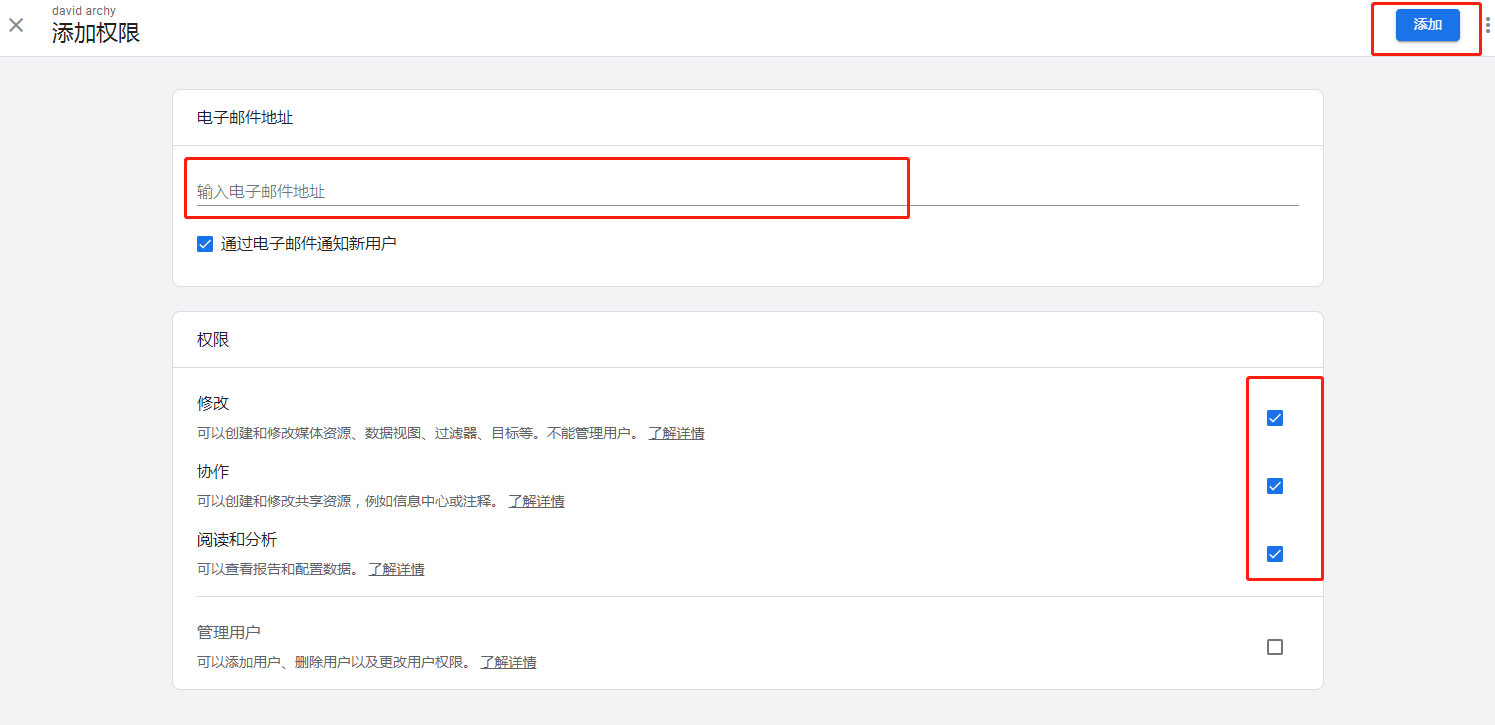1495x725 pixels.
Task: Close the 添加权限 panel with the X icon
Action: point(16,25)
